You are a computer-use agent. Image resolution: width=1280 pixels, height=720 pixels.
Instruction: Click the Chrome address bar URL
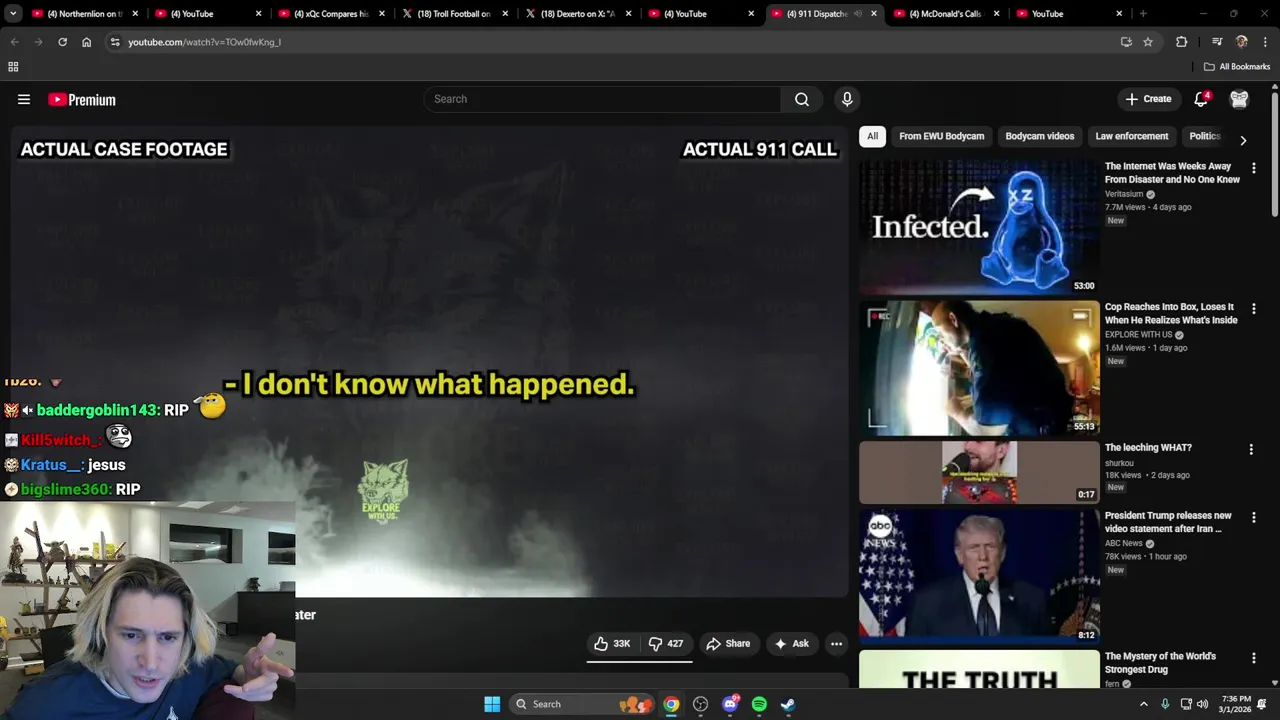click(204, 42)
